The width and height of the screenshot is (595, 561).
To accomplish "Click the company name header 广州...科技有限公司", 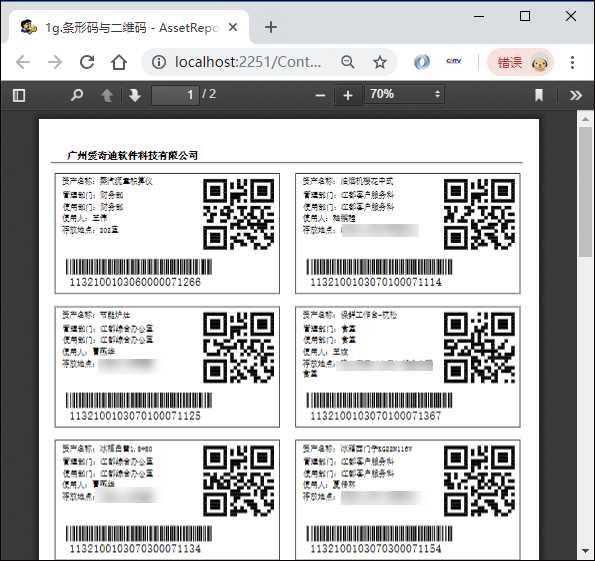I will click(132, 156).
